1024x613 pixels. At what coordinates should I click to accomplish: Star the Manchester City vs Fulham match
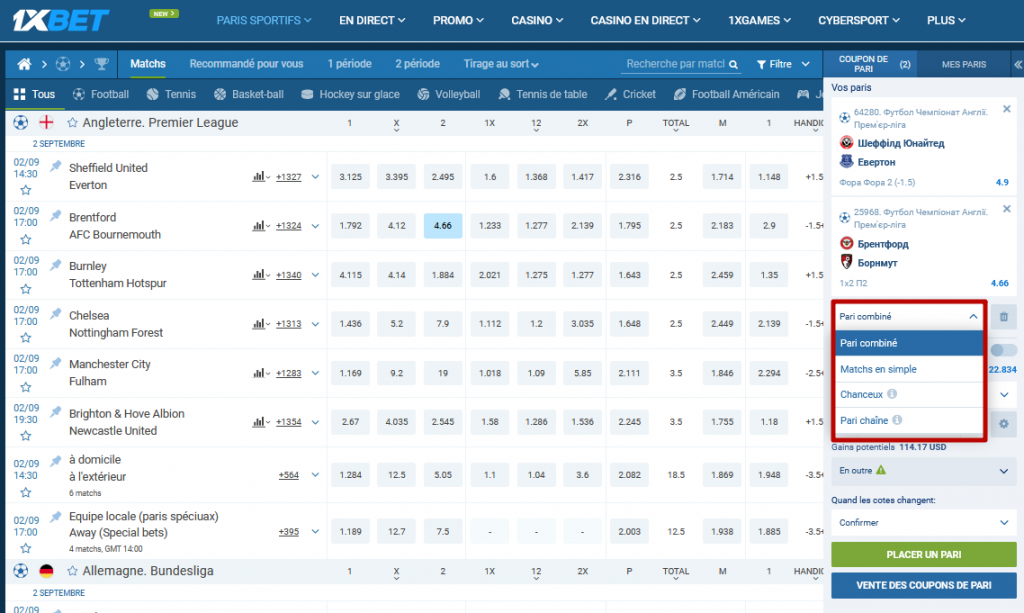[25, 386]
